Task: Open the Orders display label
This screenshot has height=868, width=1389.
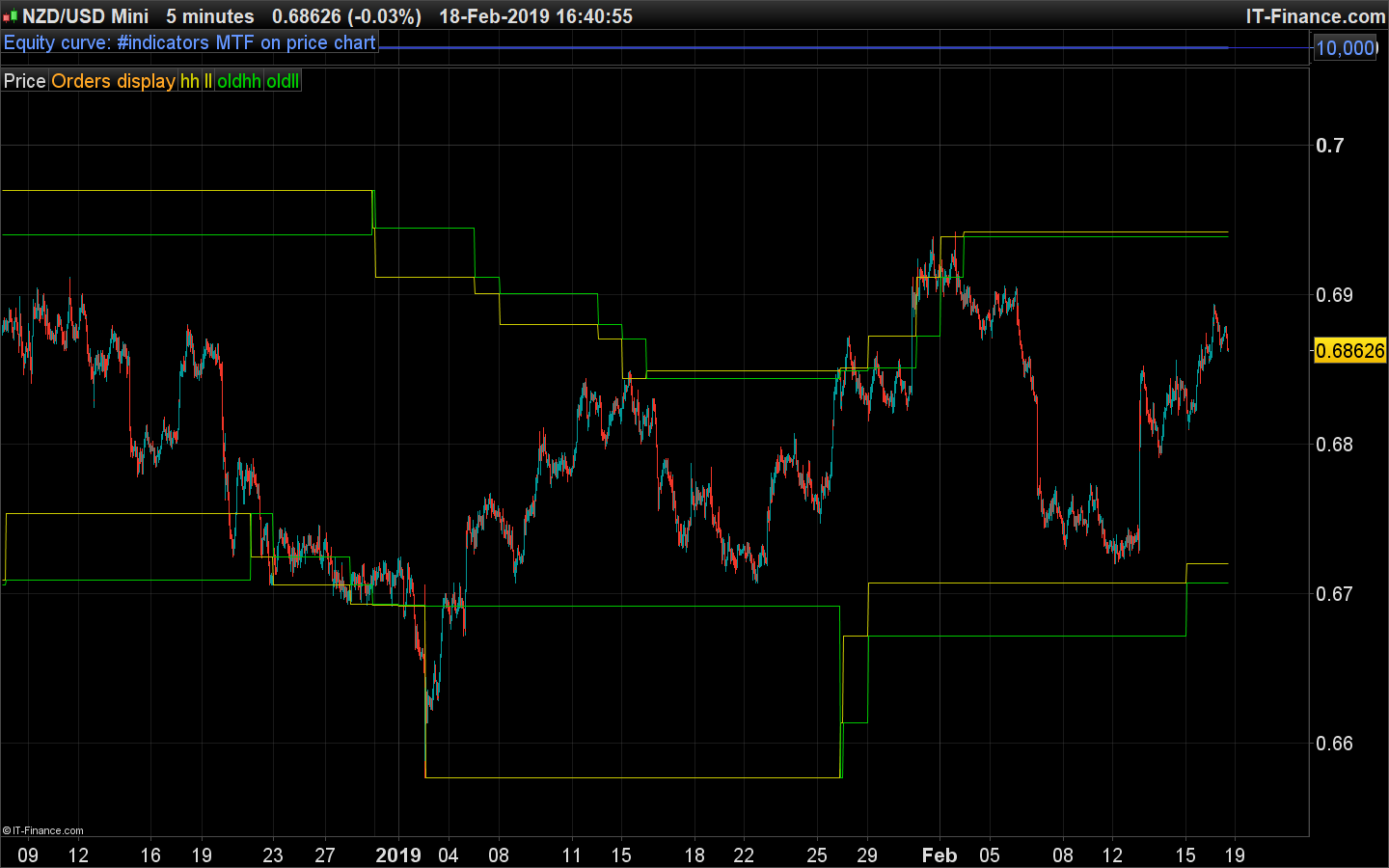Action: coord(113,81)
